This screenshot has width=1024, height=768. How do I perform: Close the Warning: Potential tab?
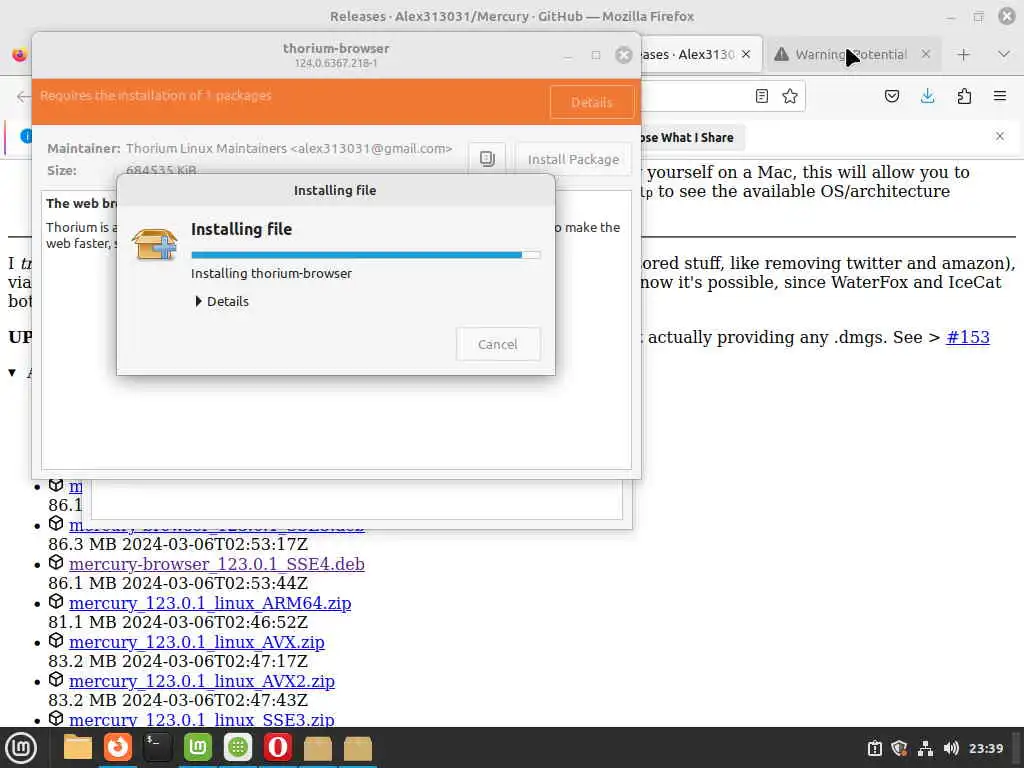click(x=925, y=54)
